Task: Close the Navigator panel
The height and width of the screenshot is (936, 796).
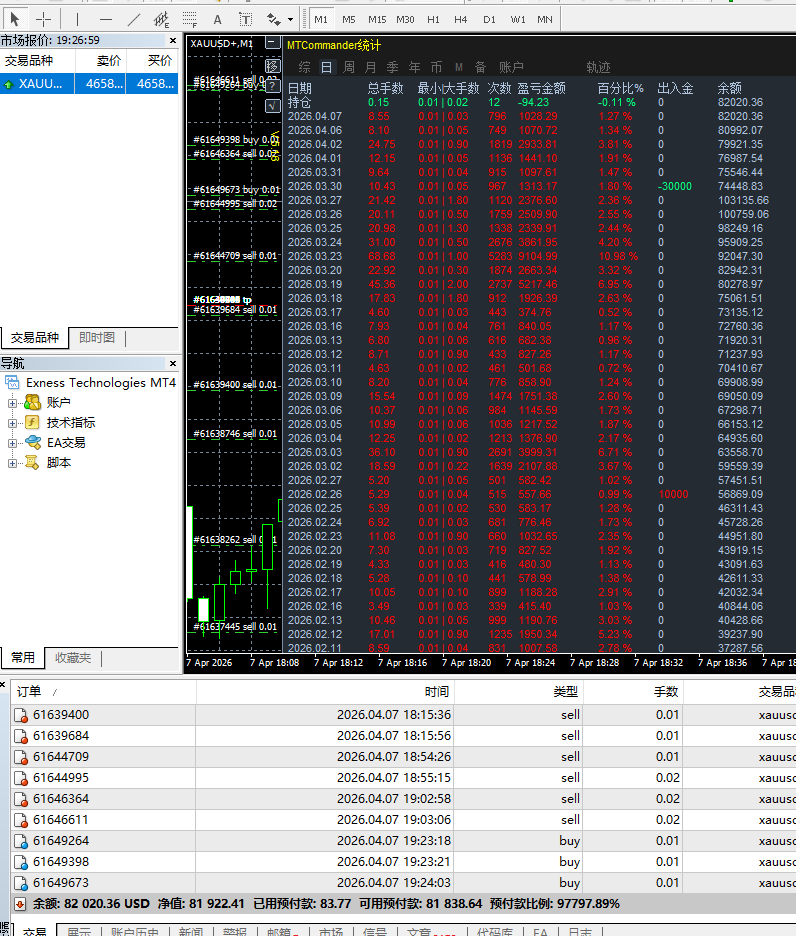Action: [x=173, y=363]
